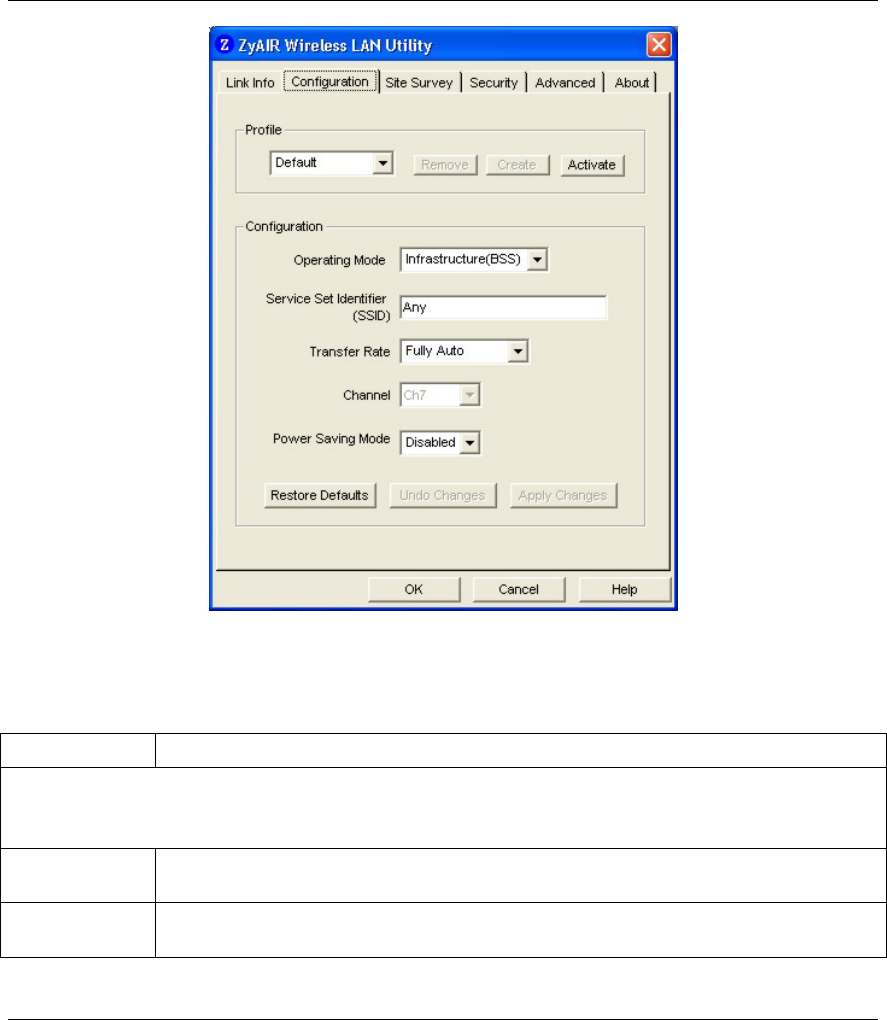Click the Transfer Rate label
This screenshot has width=887, height=1020.
click(350, 352)
